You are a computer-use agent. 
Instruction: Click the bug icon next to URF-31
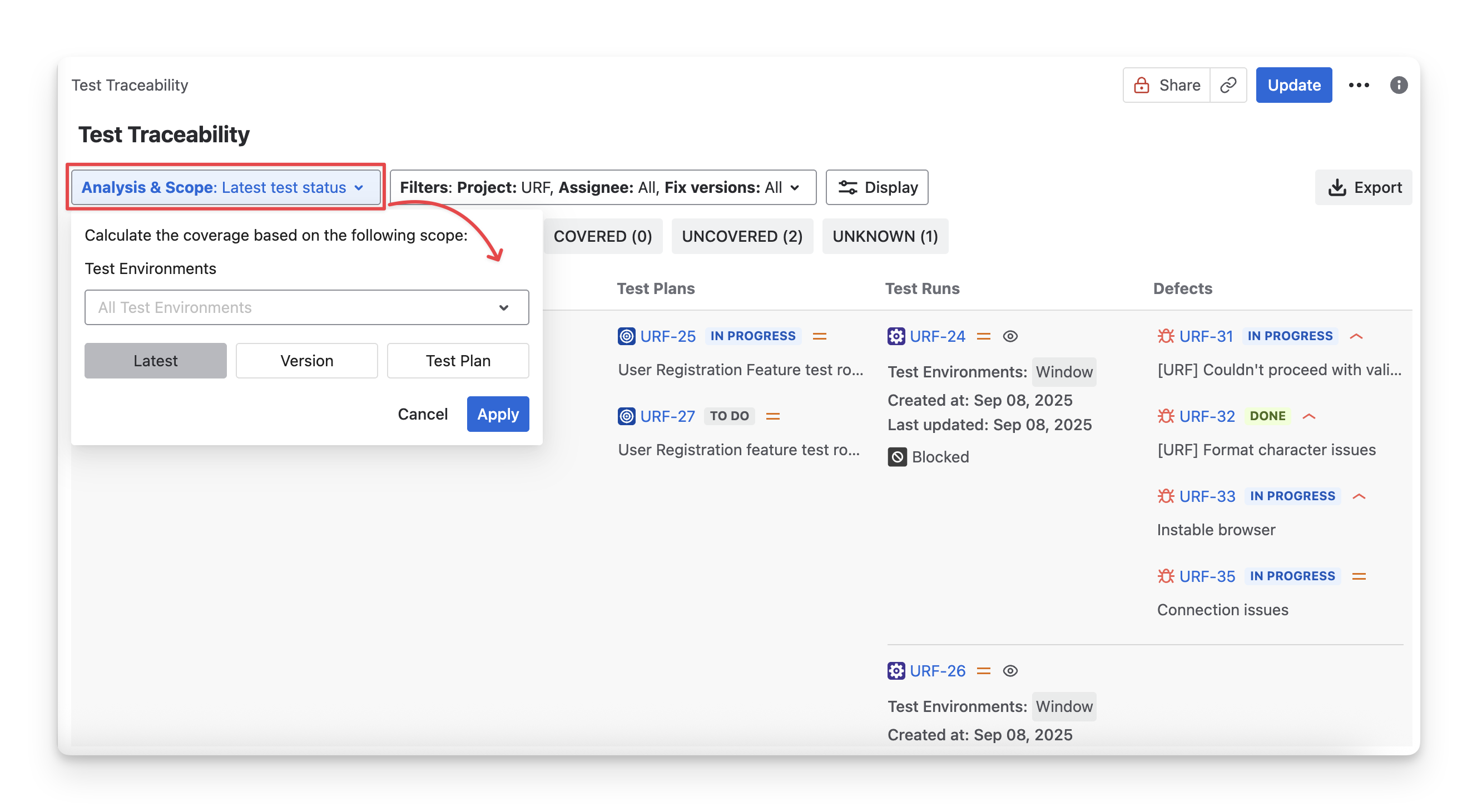(x=1166, y=336)
